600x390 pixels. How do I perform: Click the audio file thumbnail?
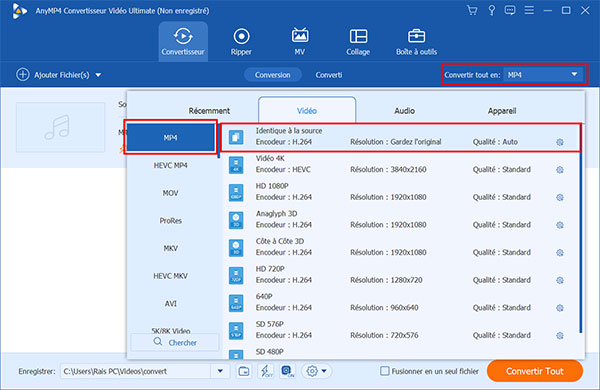coord(60,127)
